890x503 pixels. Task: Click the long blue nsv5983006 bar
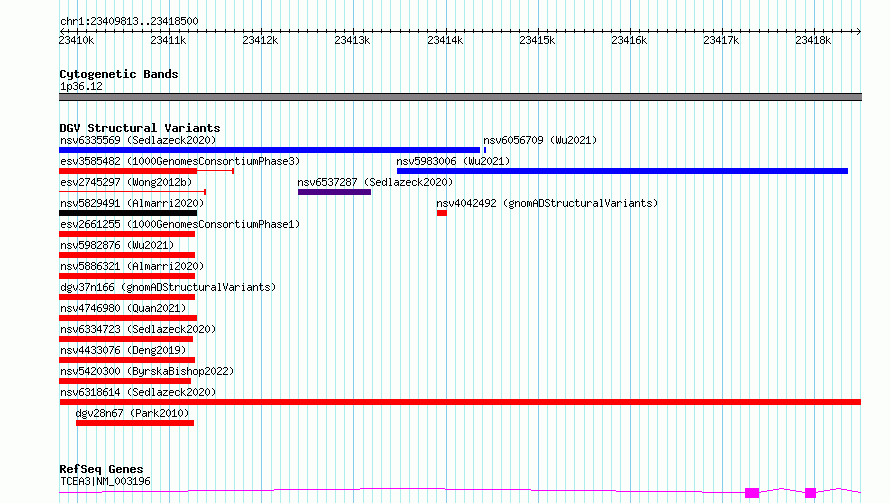coord(622,171)
